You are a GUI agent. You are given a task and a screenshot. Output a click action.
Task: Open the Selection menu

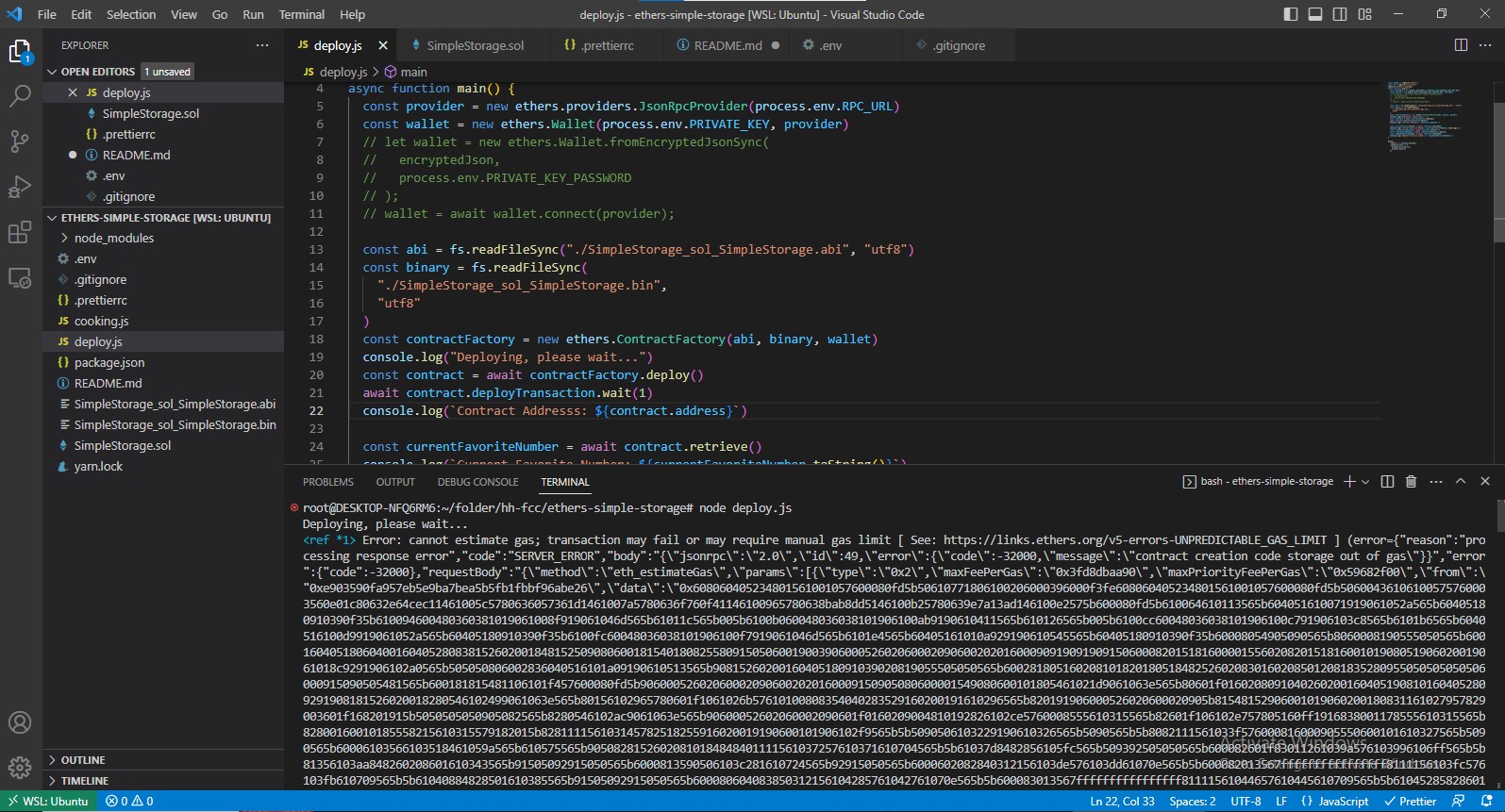tap(131, 14)
